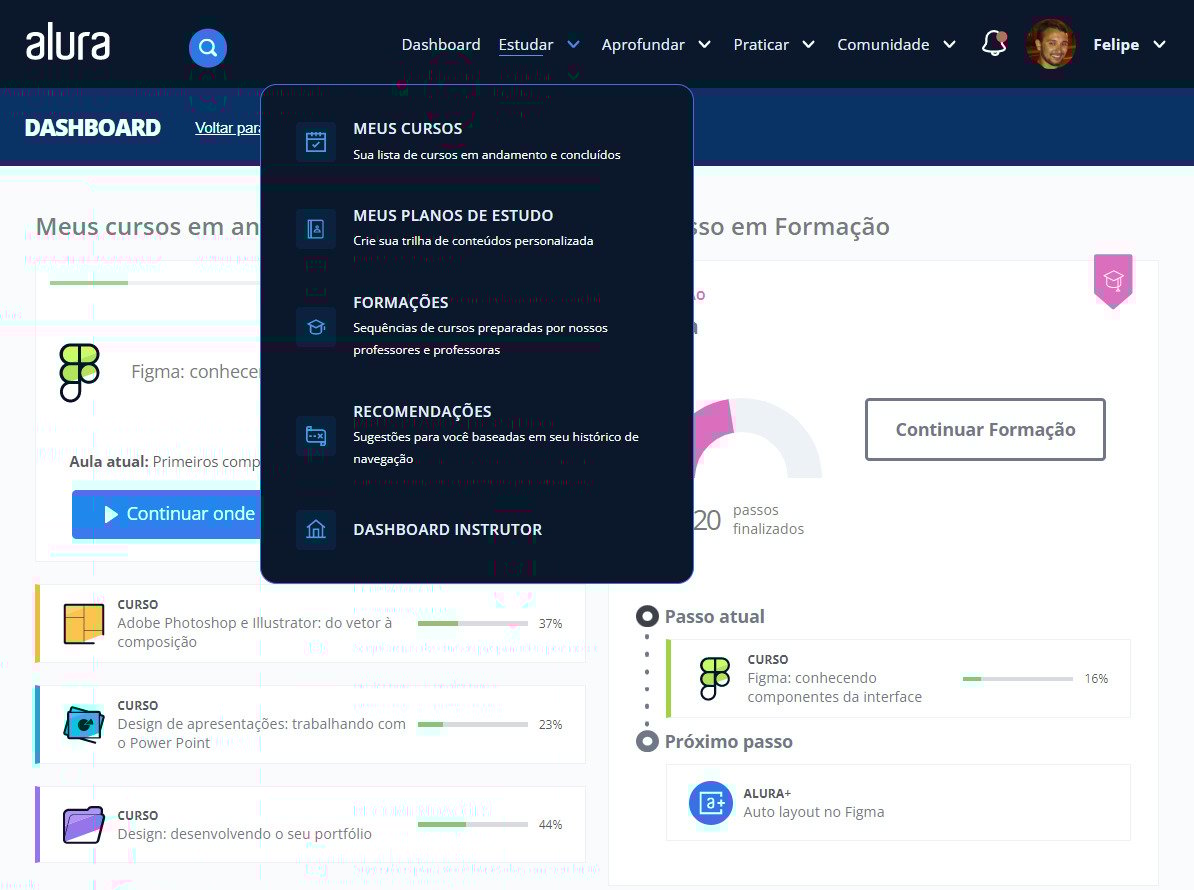Open notifications bell icon

point(994,43)
